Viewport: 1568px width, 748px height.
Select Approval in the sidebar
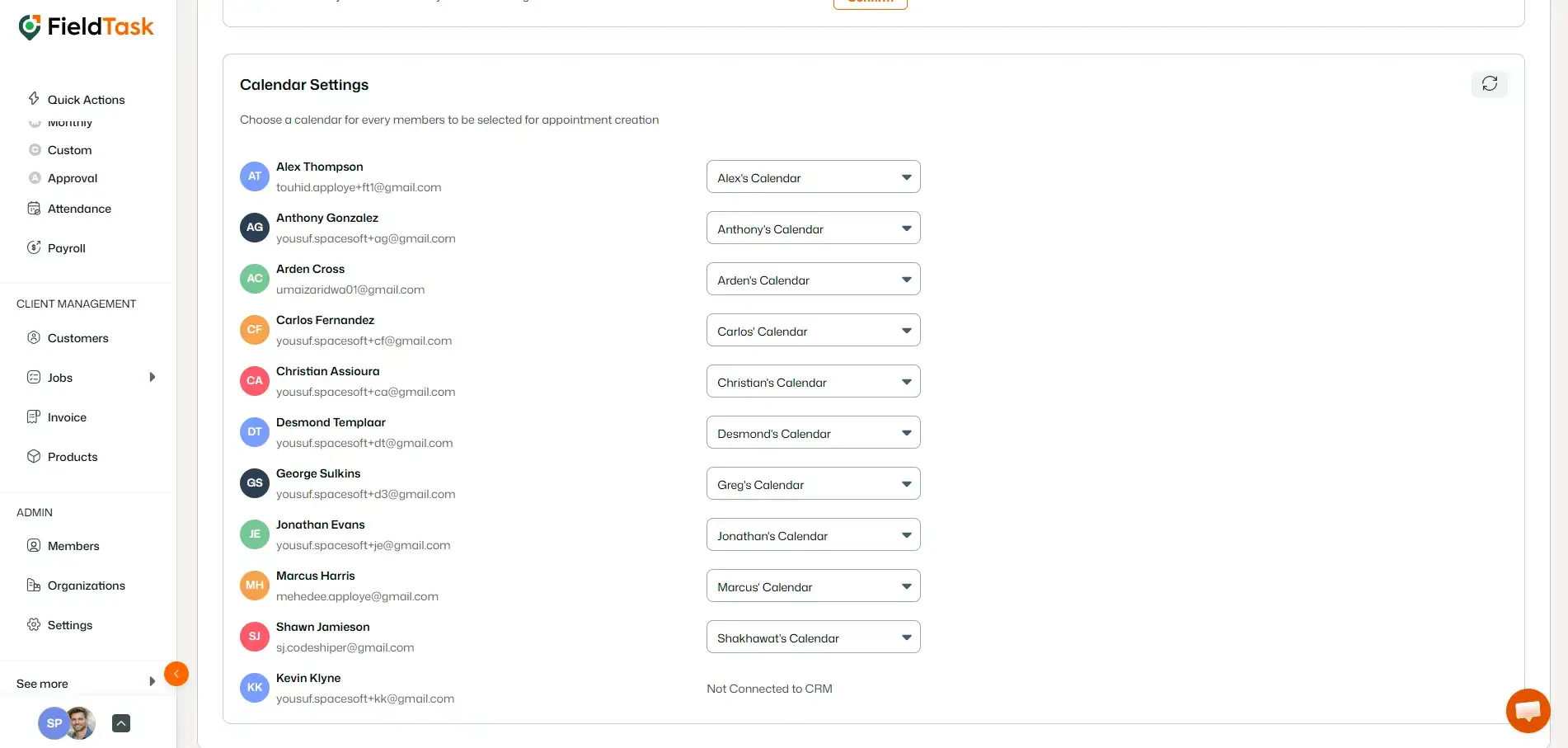(73, 178)
